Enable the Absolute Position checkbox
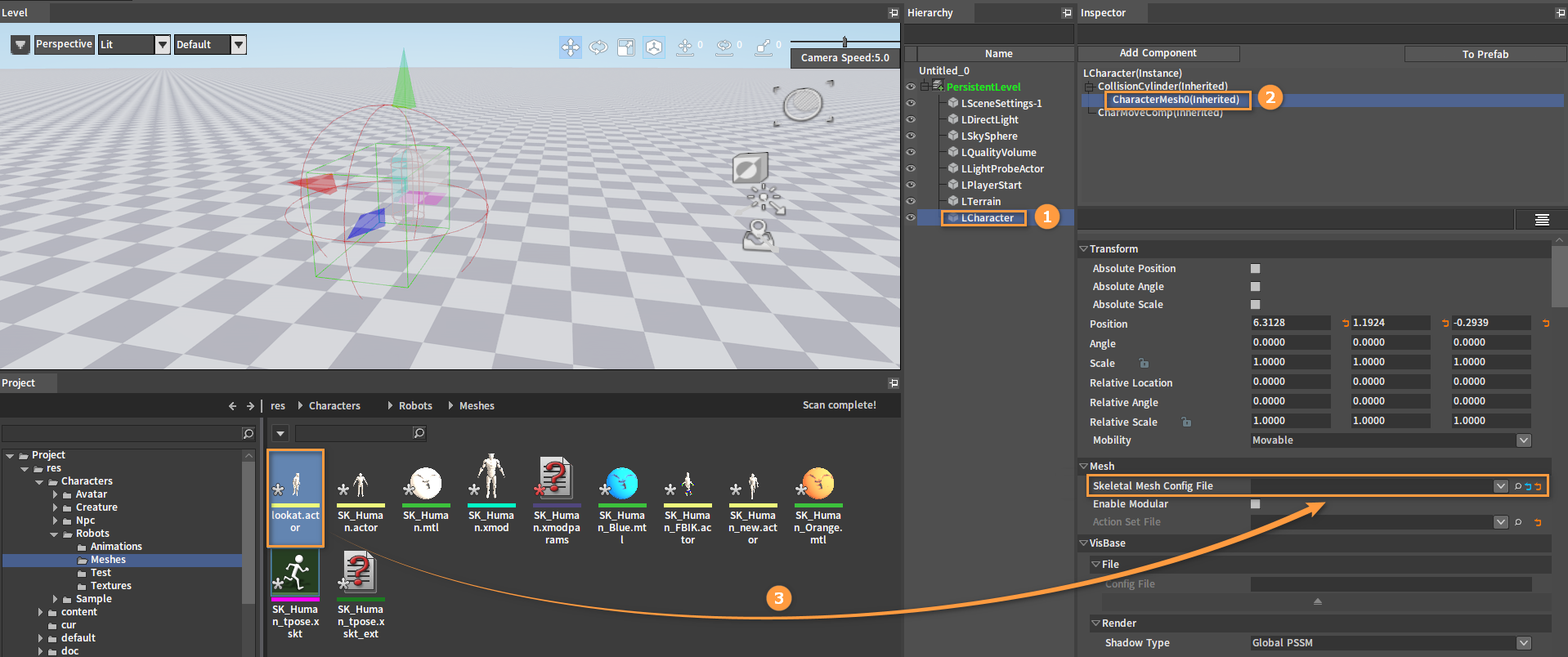1568x657 pixels. (x=1256, y=269)
